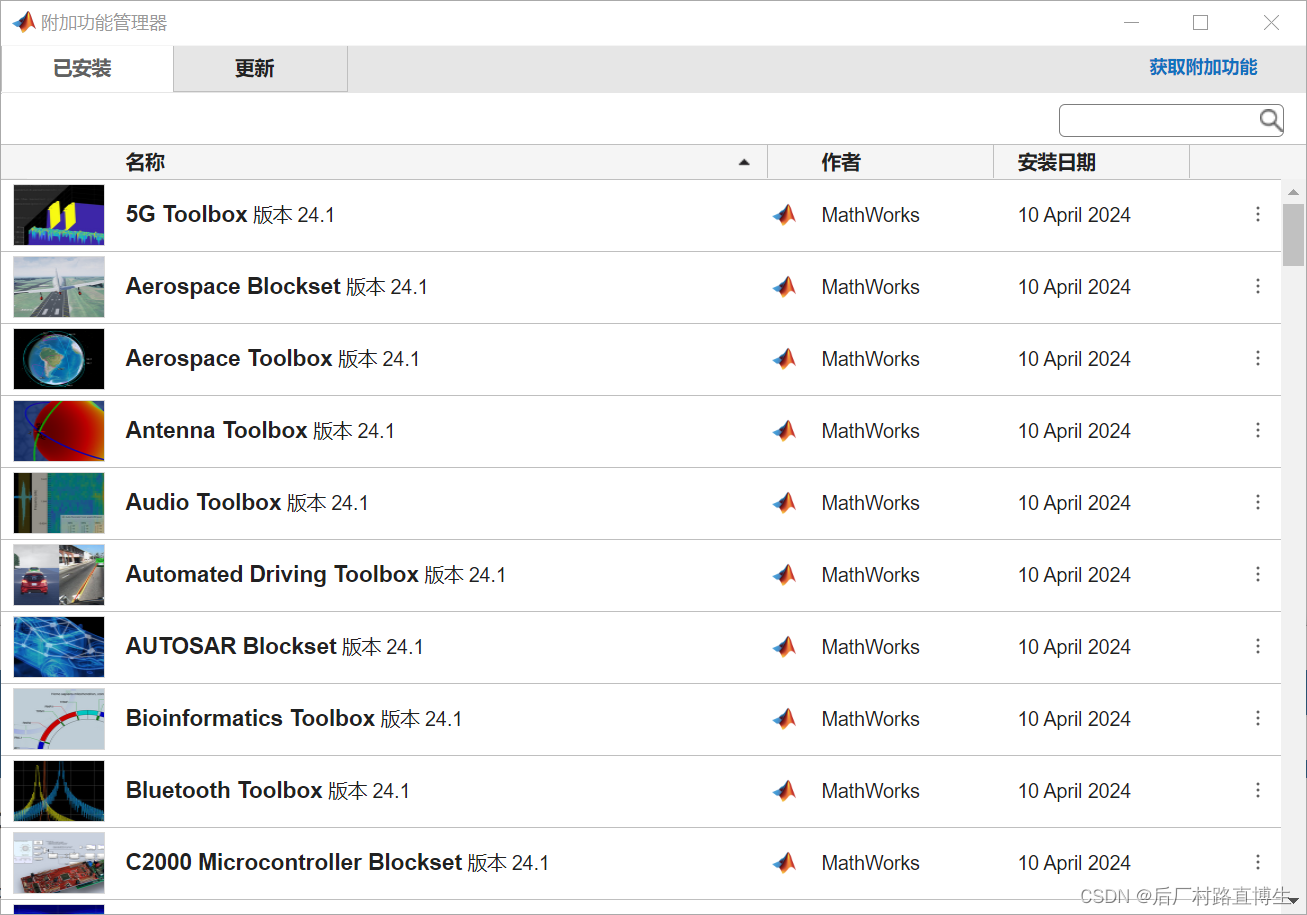1307x915 pixels.
Task: Open options menu for Antenna Toolbox
Action: point(1258,430)
